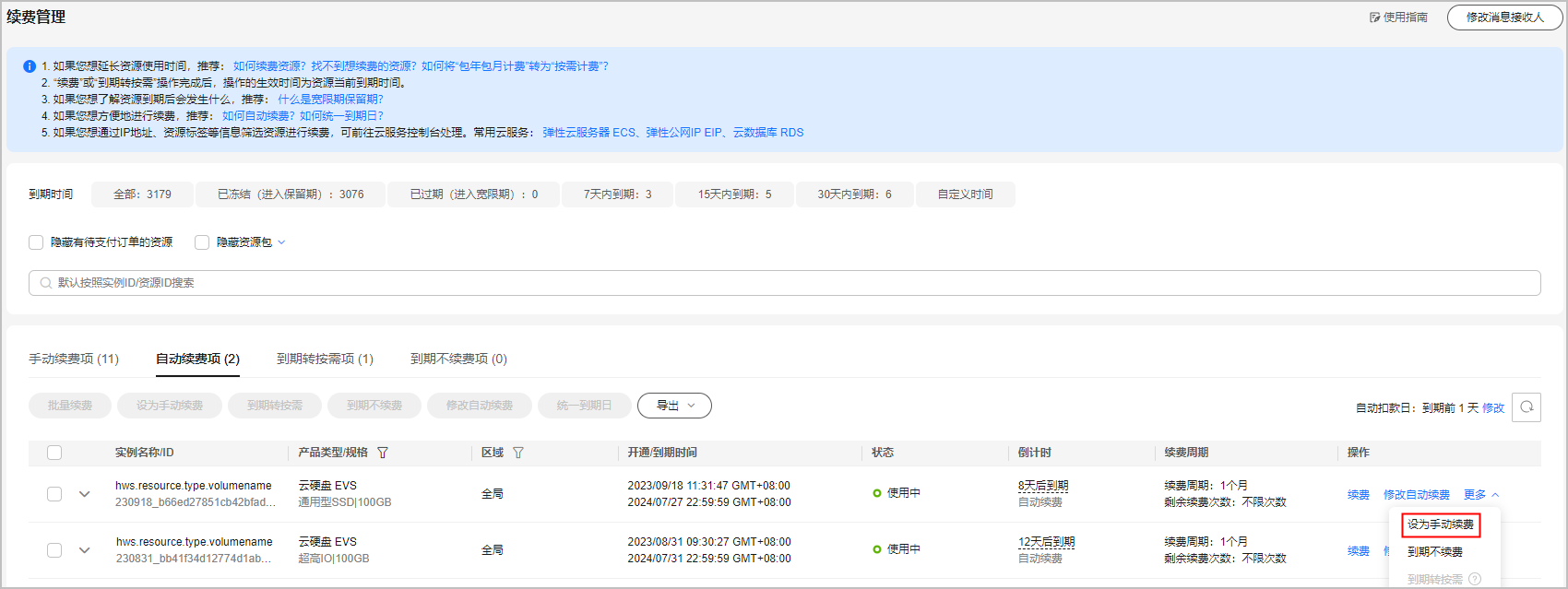Screen dimensions: 1568x589
Task: Expand the 230831_bb41f volume row details
Action: [x=85, y=550]
